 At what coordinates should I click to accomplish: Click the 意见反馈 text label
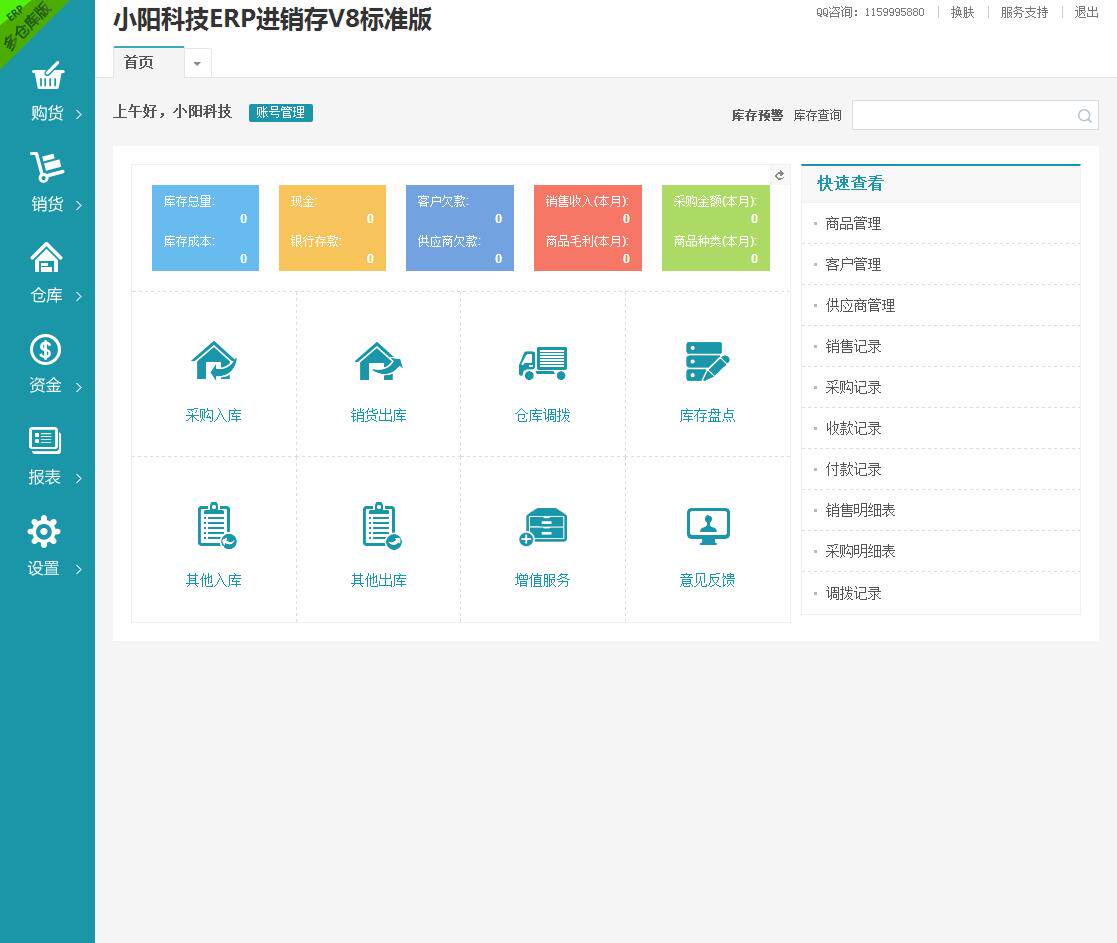tap(707, 580)
